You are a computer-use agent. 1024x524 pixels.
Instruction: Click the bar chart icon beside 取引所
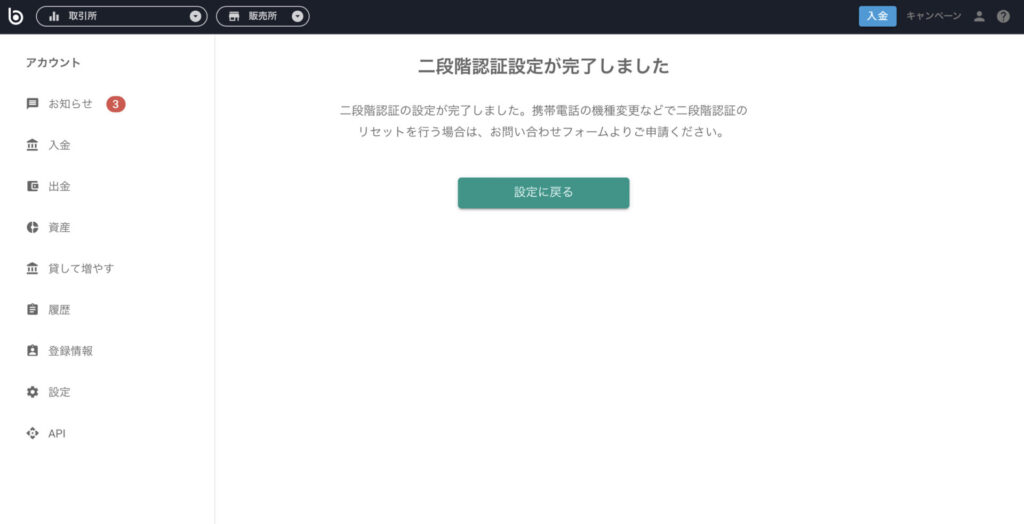click(x=54, y=16)
